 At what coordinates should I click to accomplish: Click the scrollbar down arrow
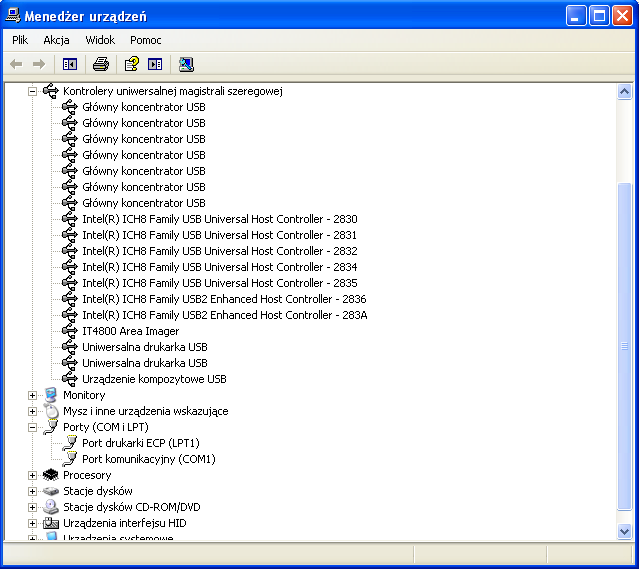pos(624,531)
